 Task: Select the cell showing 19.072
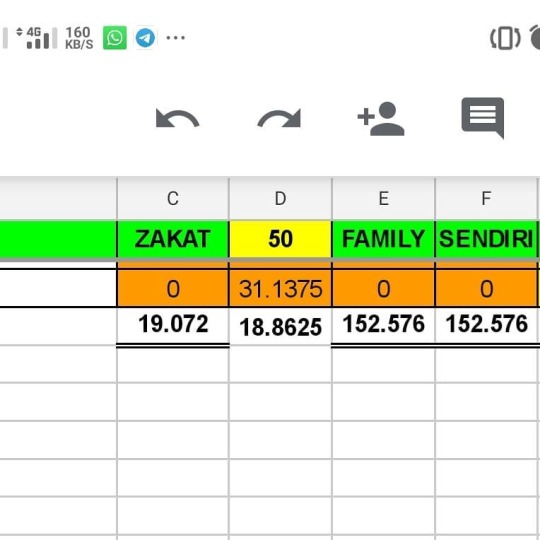pos(173,325)
